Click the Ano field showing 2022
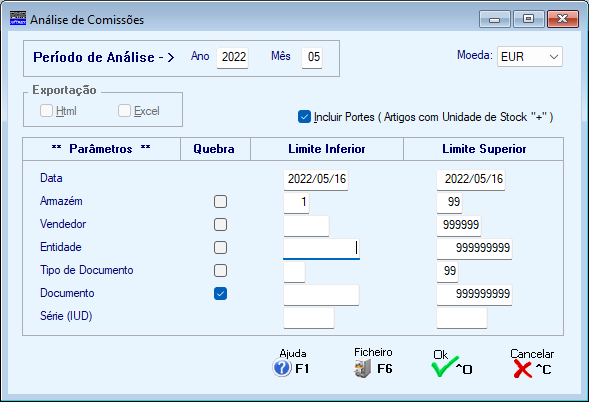Viewport: 589px width, 402px height. click(x=233, y=57)
